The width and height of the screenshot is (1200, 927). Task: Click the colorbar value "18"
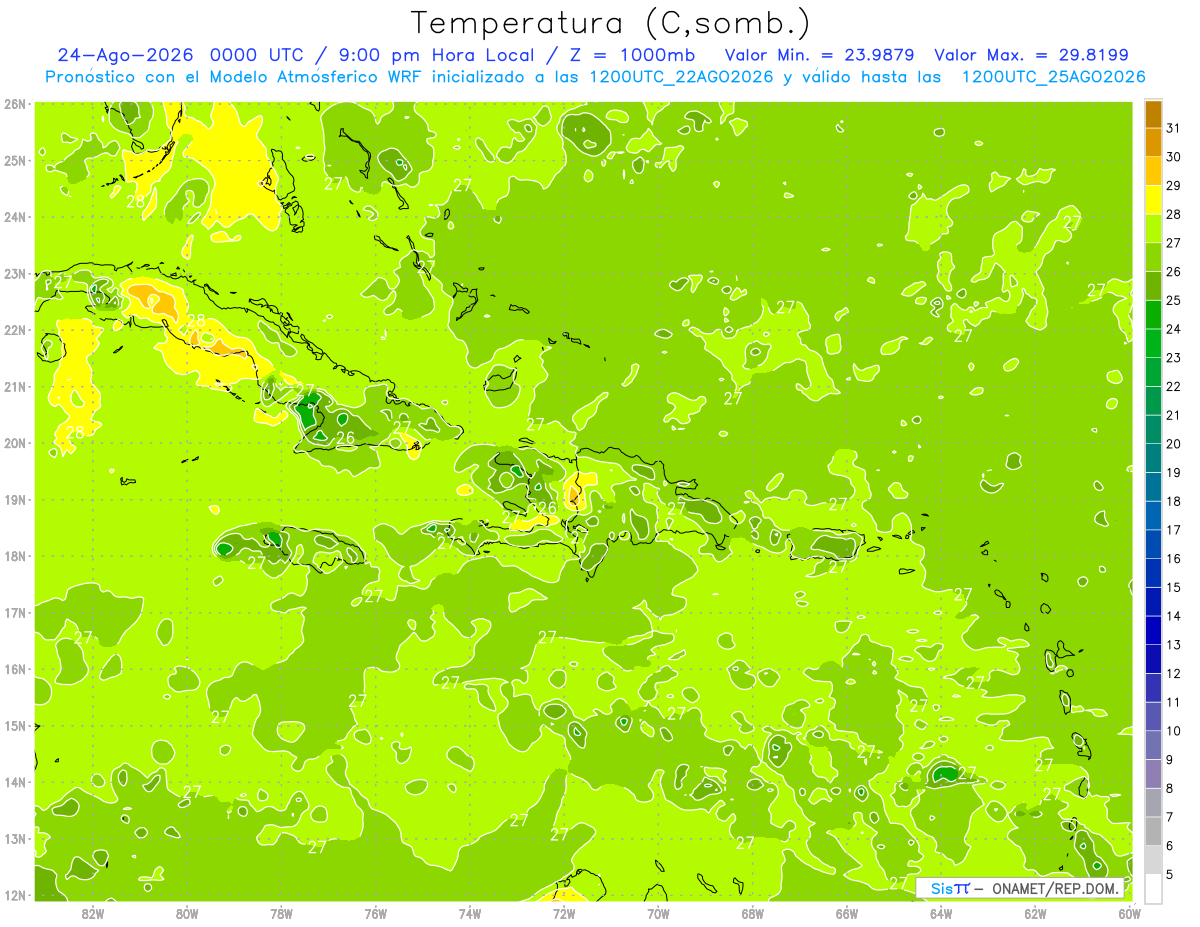click(1173, 501)
